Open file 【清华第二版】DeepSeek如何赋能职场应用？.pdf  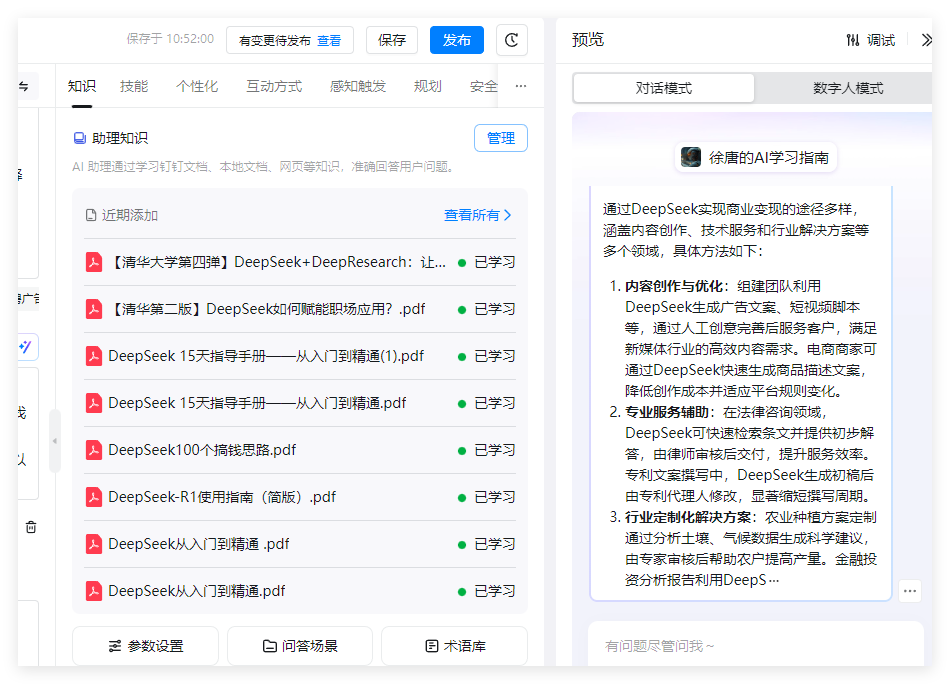point(300,309)
